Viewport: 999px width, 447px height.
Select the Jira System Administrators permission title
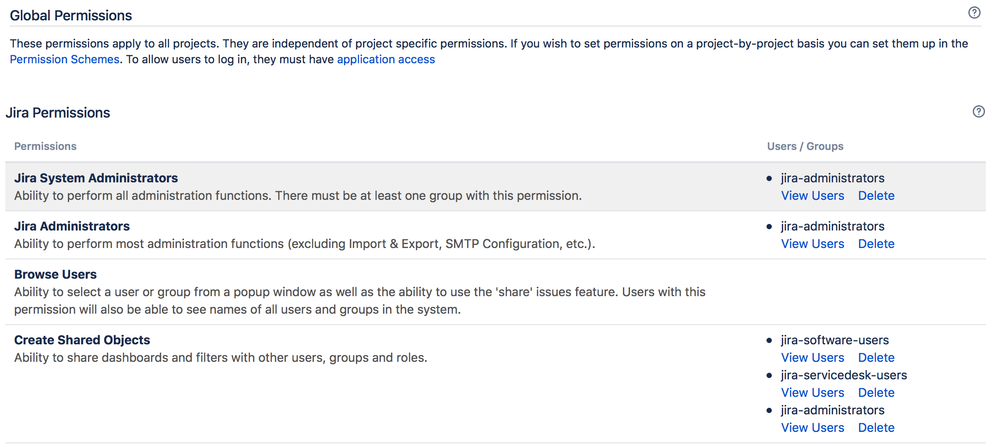pos(96,178)
